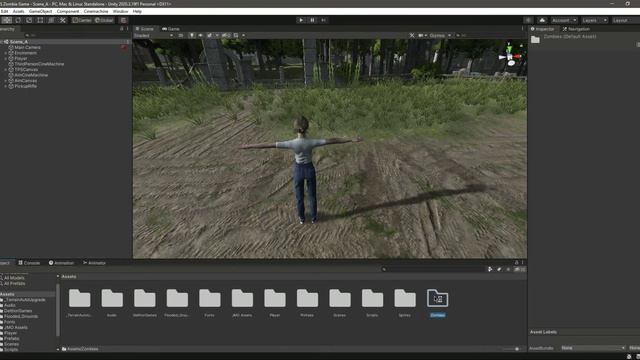Viewport: 640px width, 360px height.
Task: Open component tools crossed-wrench icon
Action: (x=412, y=36)
